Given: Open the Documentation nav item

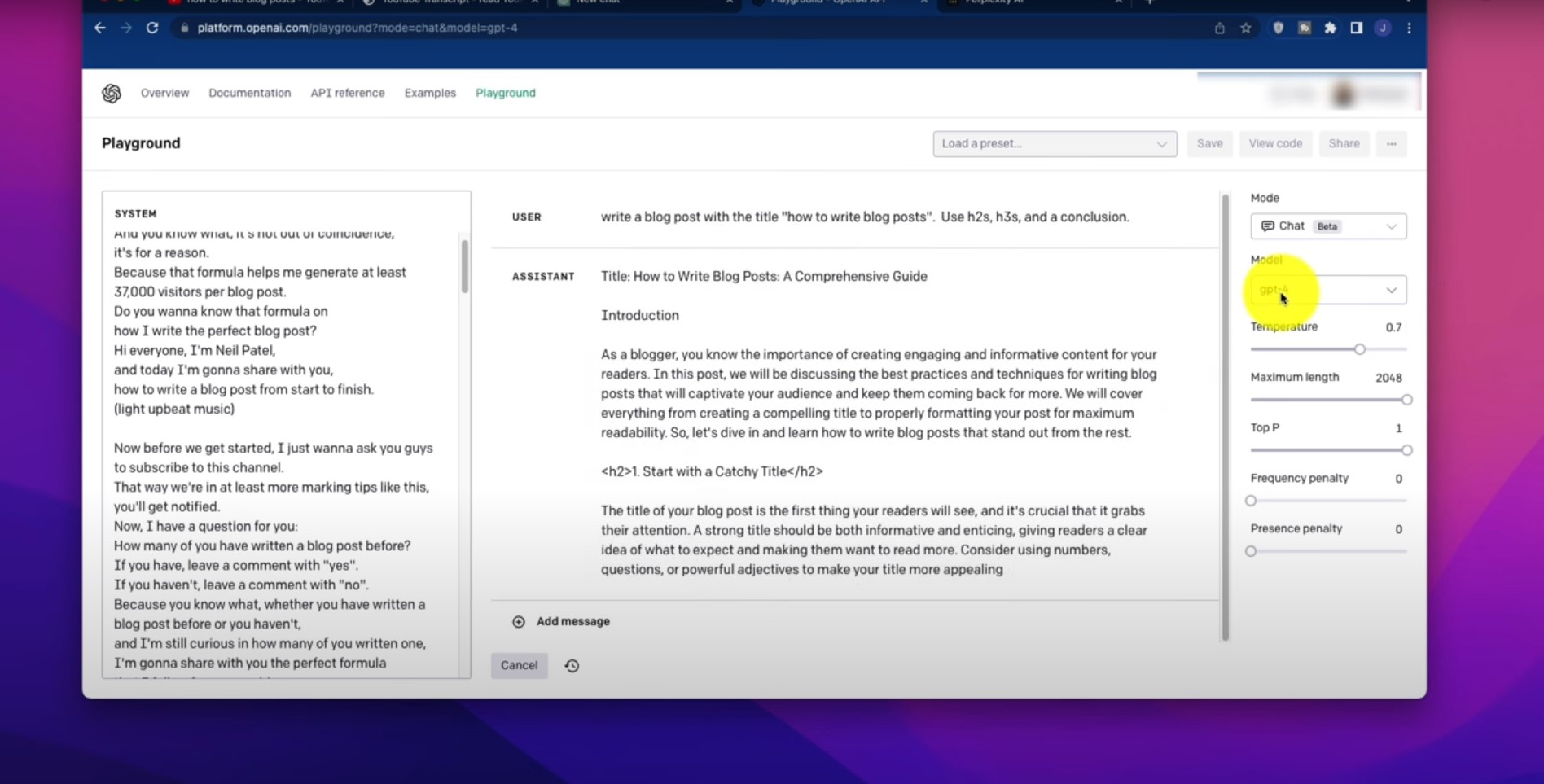Looking at the screenshot, I should [249, 93].
